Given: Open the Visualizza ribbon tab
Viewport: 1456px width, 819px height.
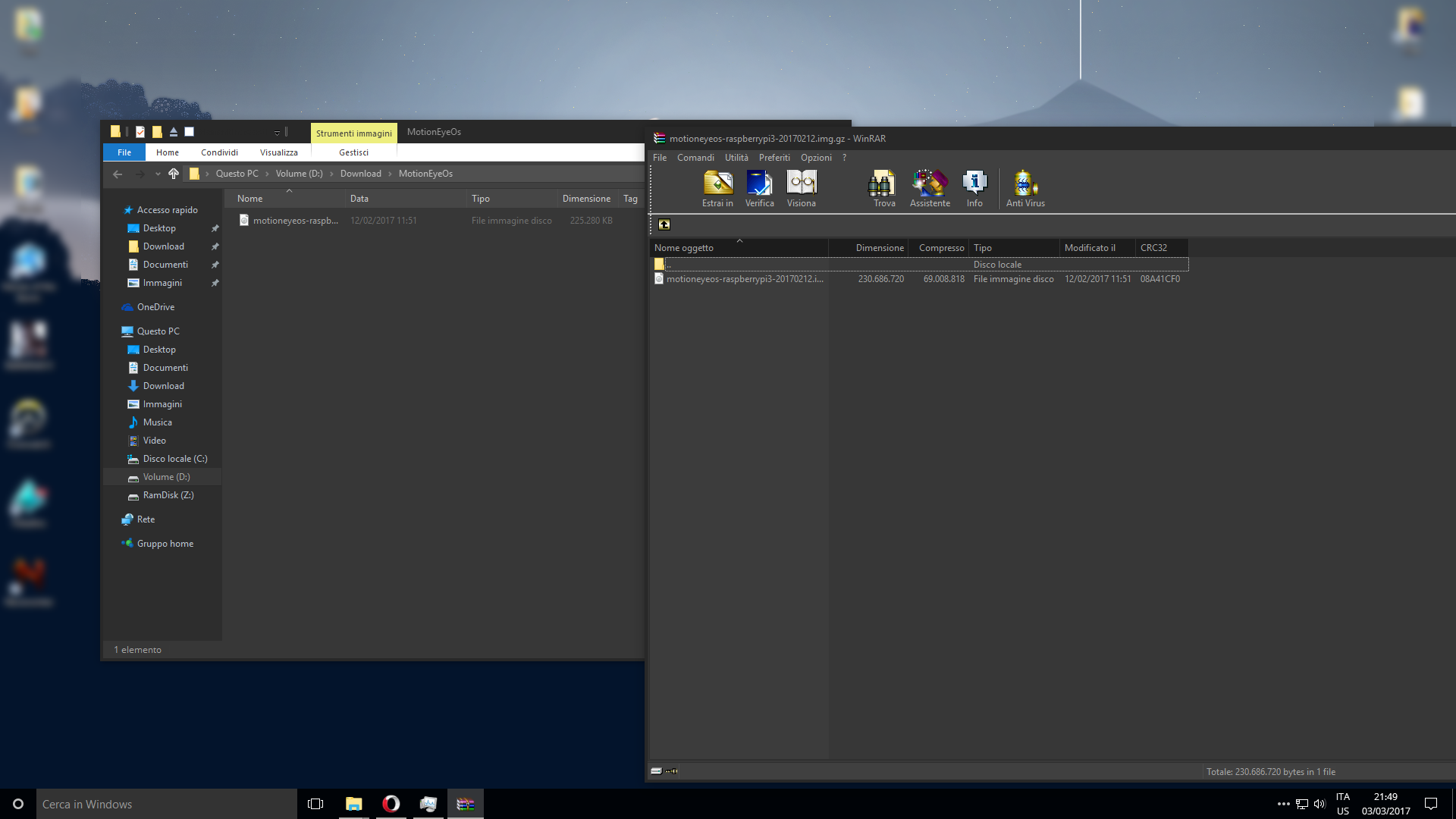Looking at the screenshot, I should [x=278, y=152].
